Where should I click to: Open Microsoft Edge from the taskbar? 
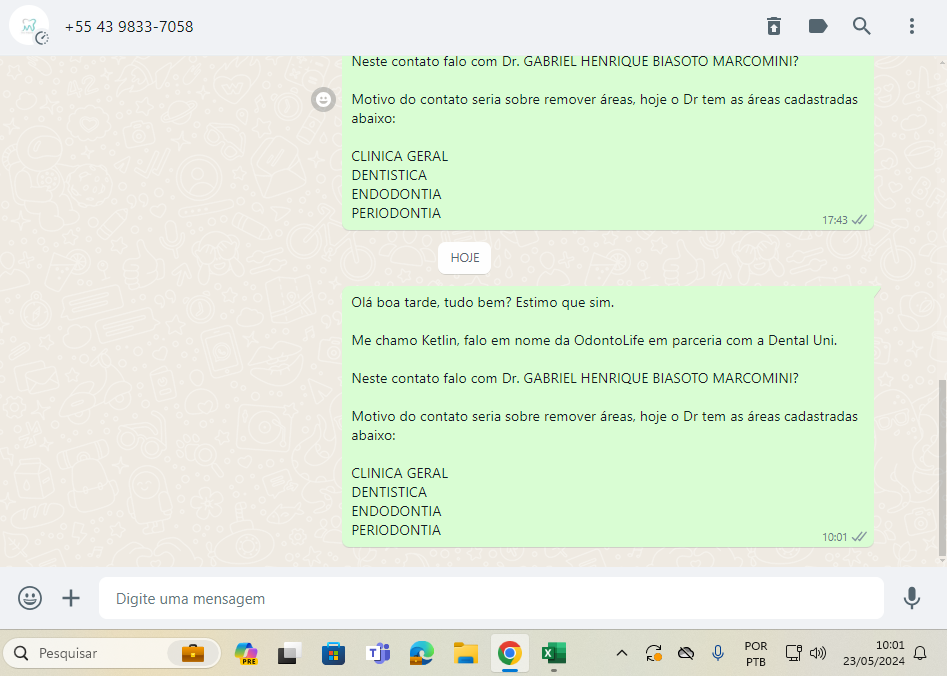coord(422,653)
